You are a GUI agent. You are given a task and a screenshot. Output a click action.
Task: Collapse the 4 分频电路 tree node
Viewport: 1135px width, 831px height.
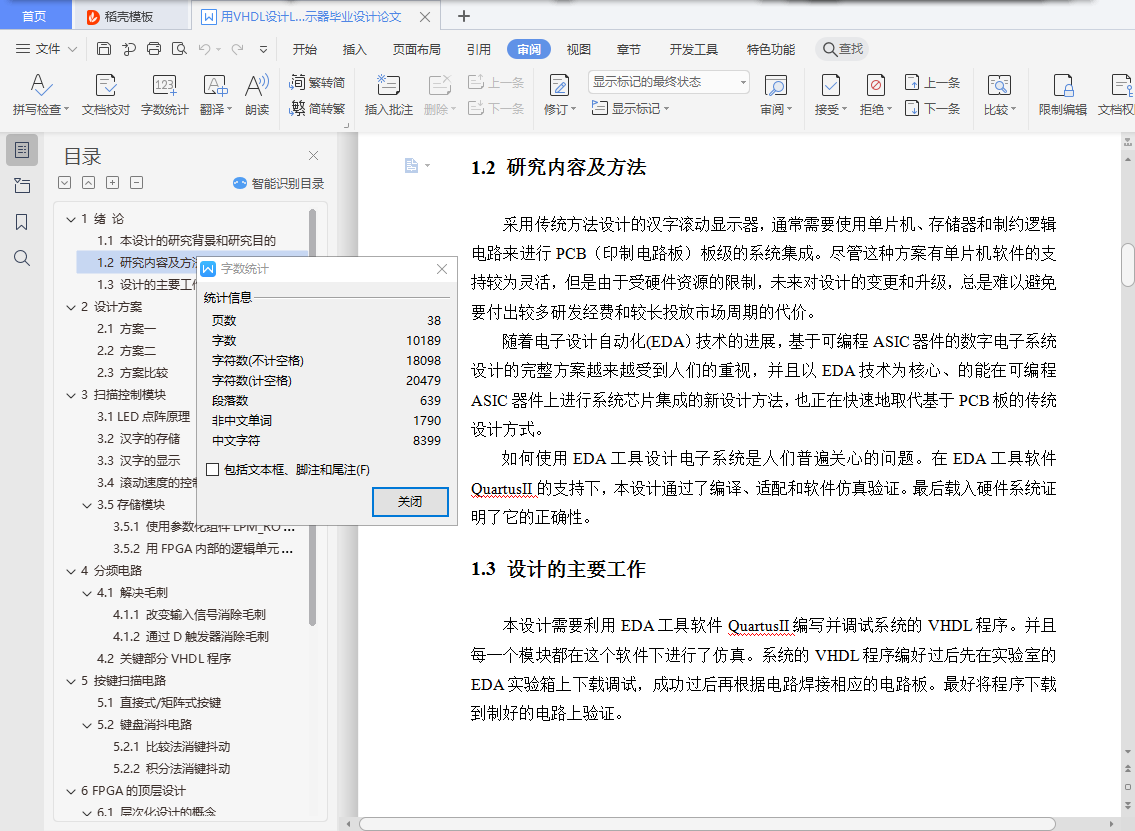(x=71, y=570)
